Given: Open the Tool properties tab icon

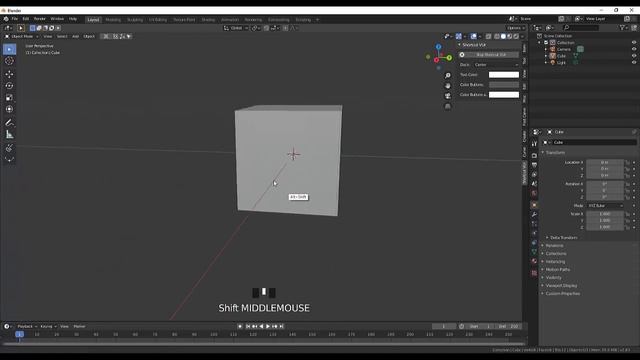Looking at the screenshot, I should (534, 143).
